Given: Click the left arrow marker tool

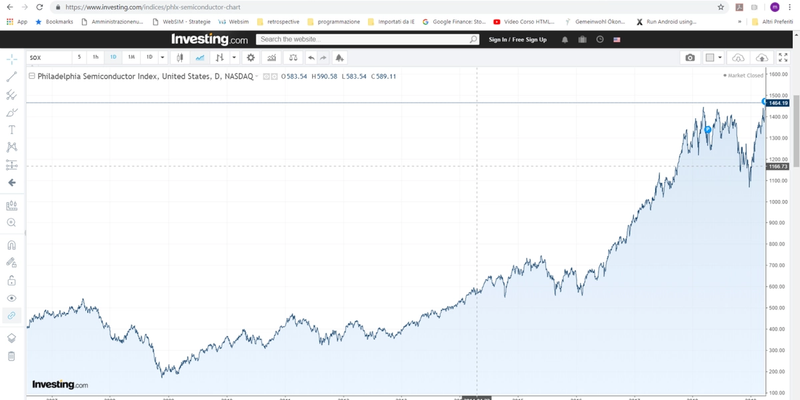Looking at the screenshot, I should pos(12,183).
